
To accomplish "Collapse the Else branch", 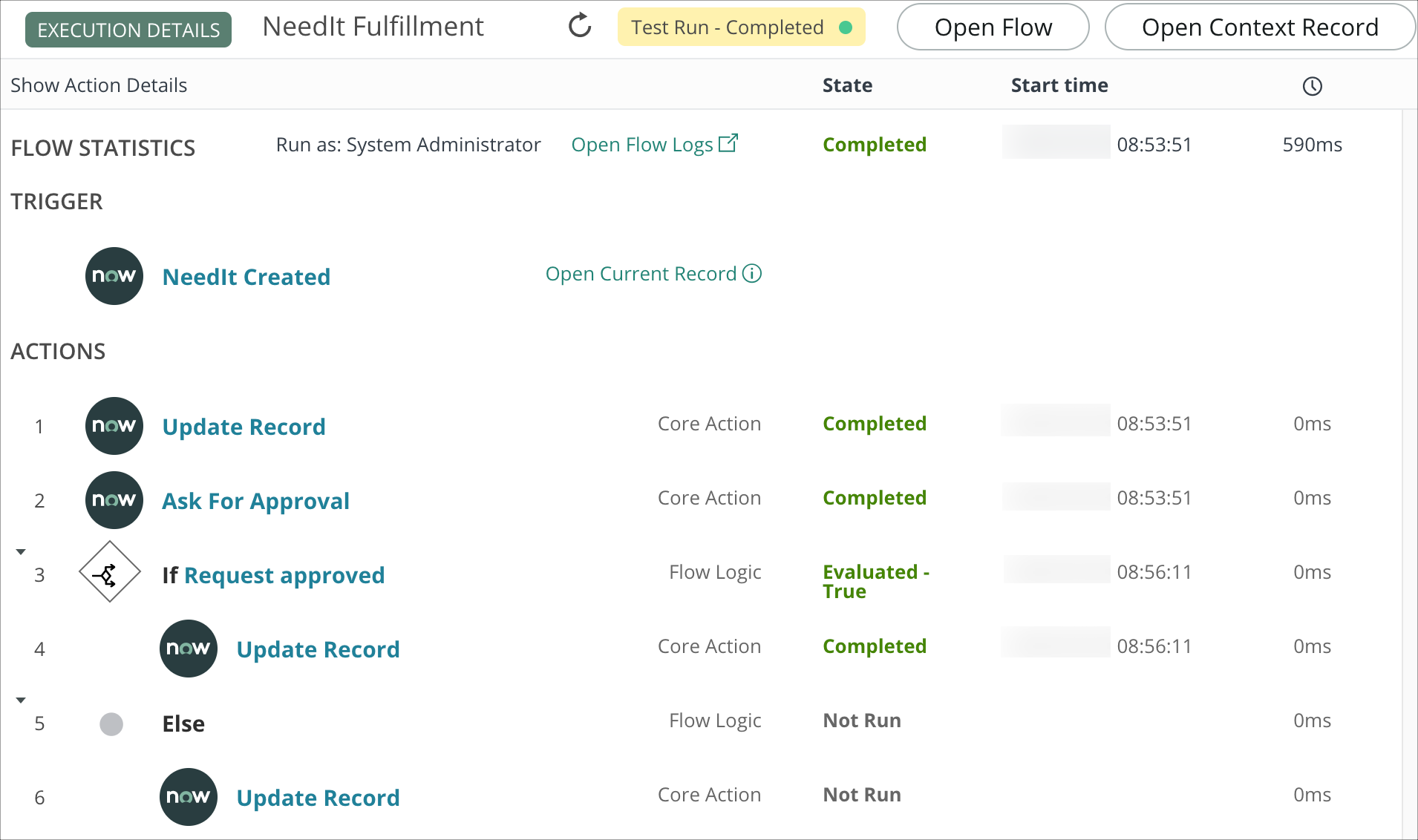I will coord(20,698).
